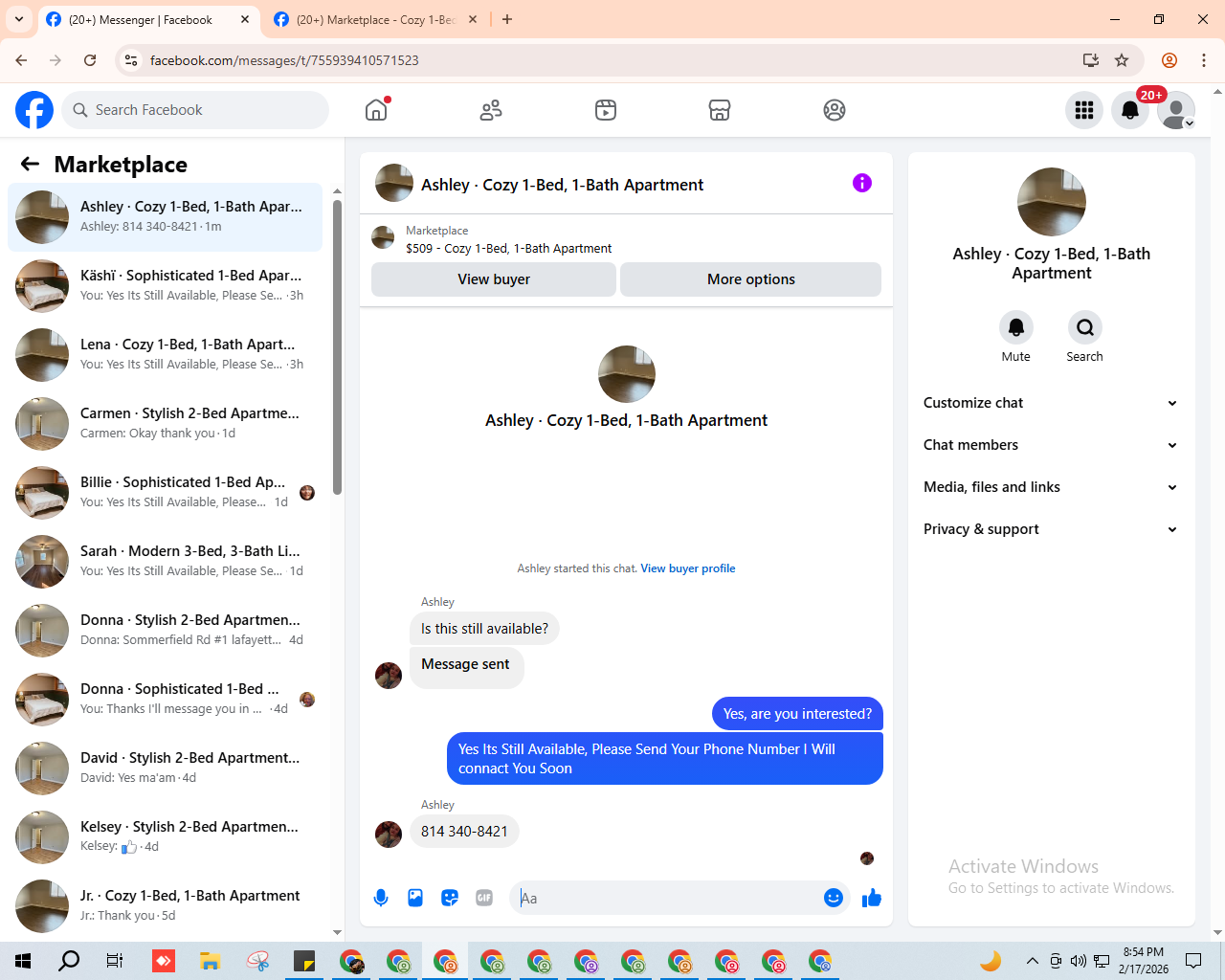Expand Customize chat section
The image size is (1225, 980).
click(x=1051, y=403)
